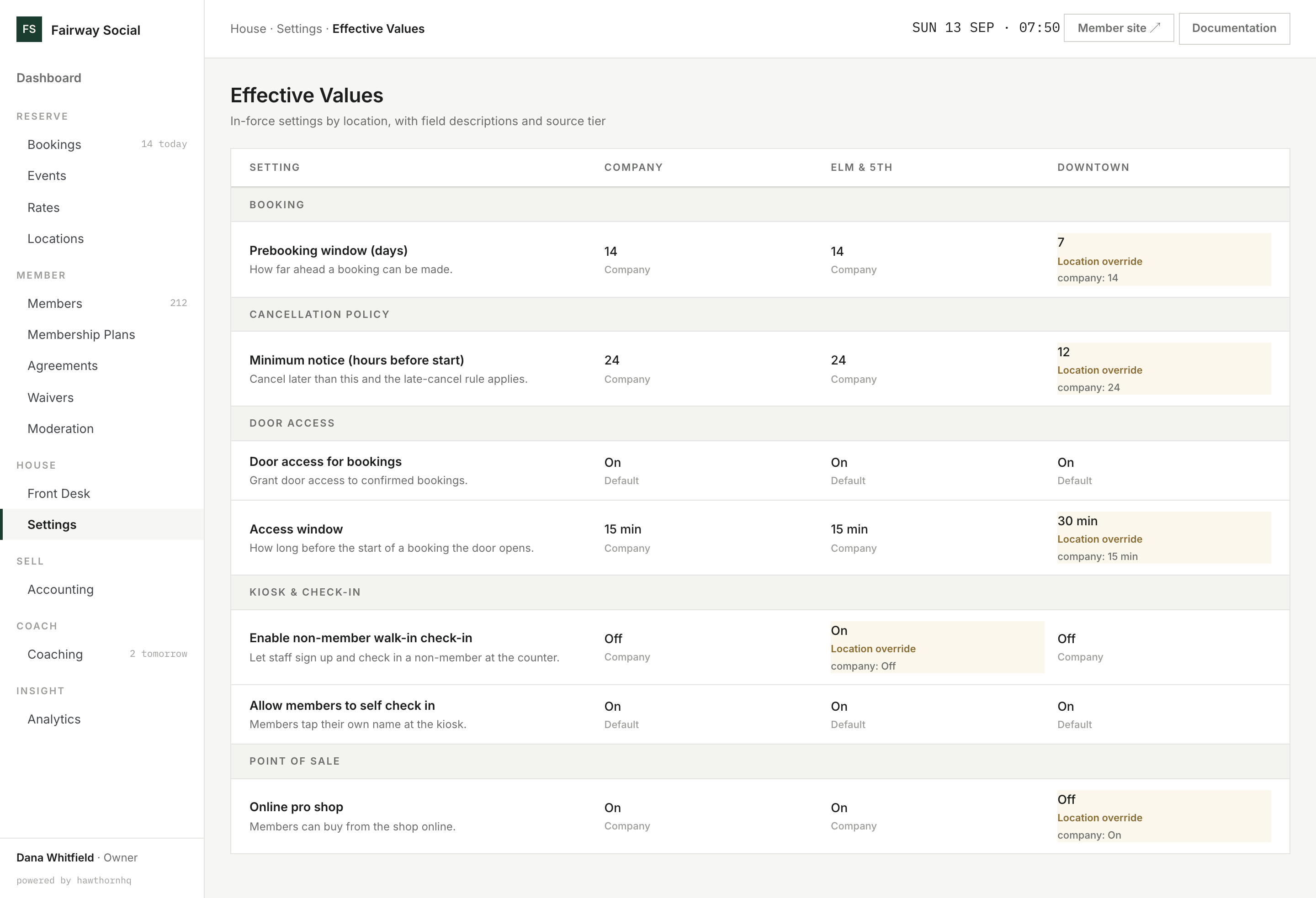Click the Downtown Minimum notice override value 12
The width and height of the screenshot is (1316, 898).
[1063, 352]
